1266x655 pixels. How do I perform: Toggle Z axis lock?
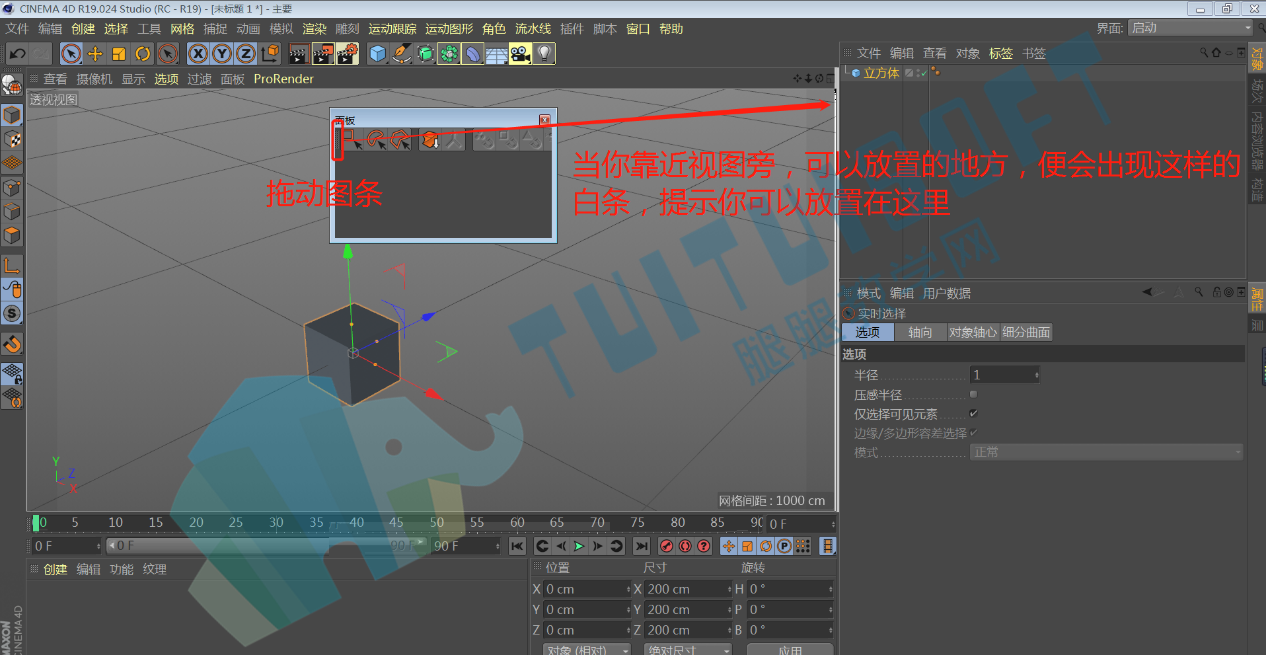246,54
